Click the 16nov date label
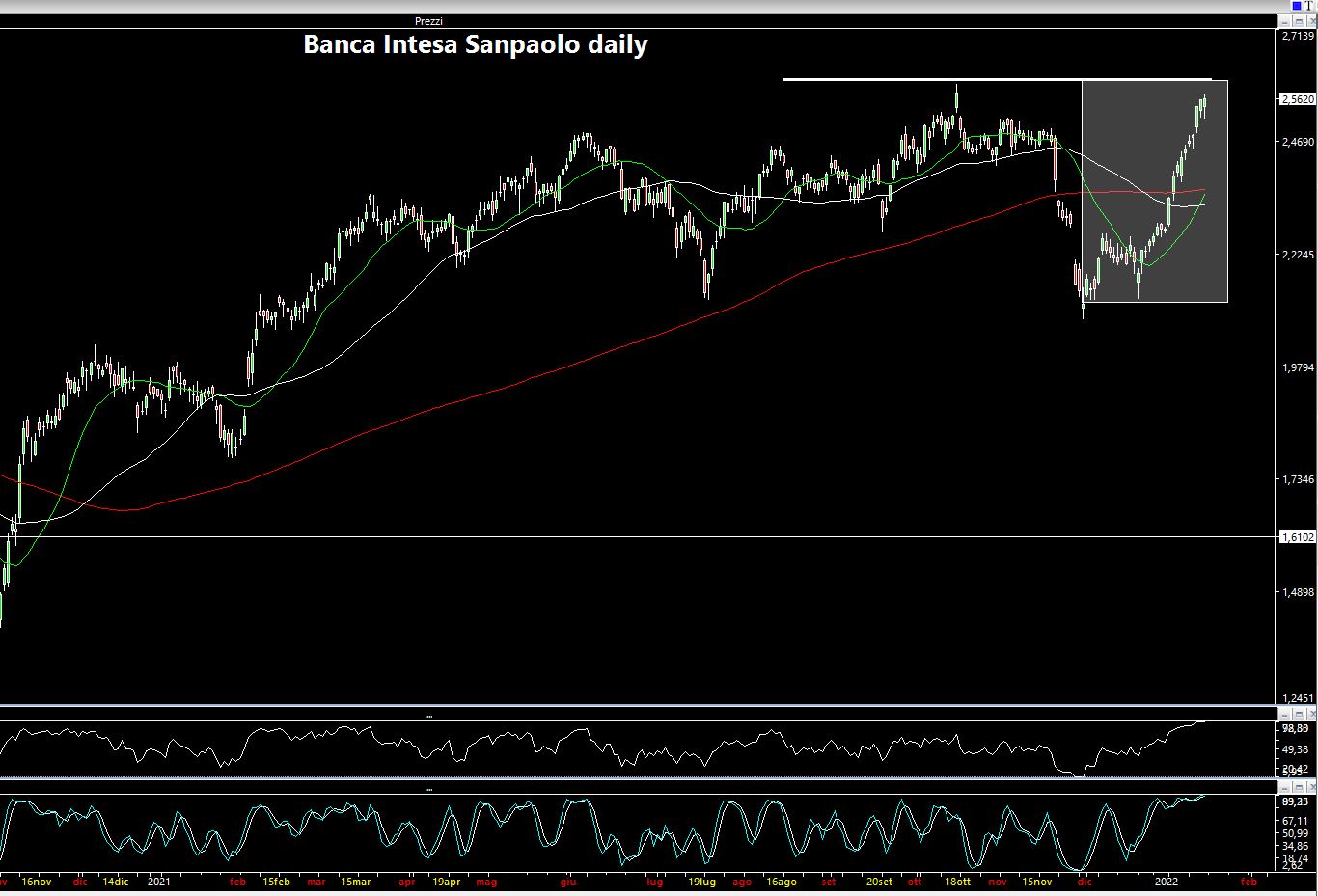 pyautogui.click(x=37, y=882)
